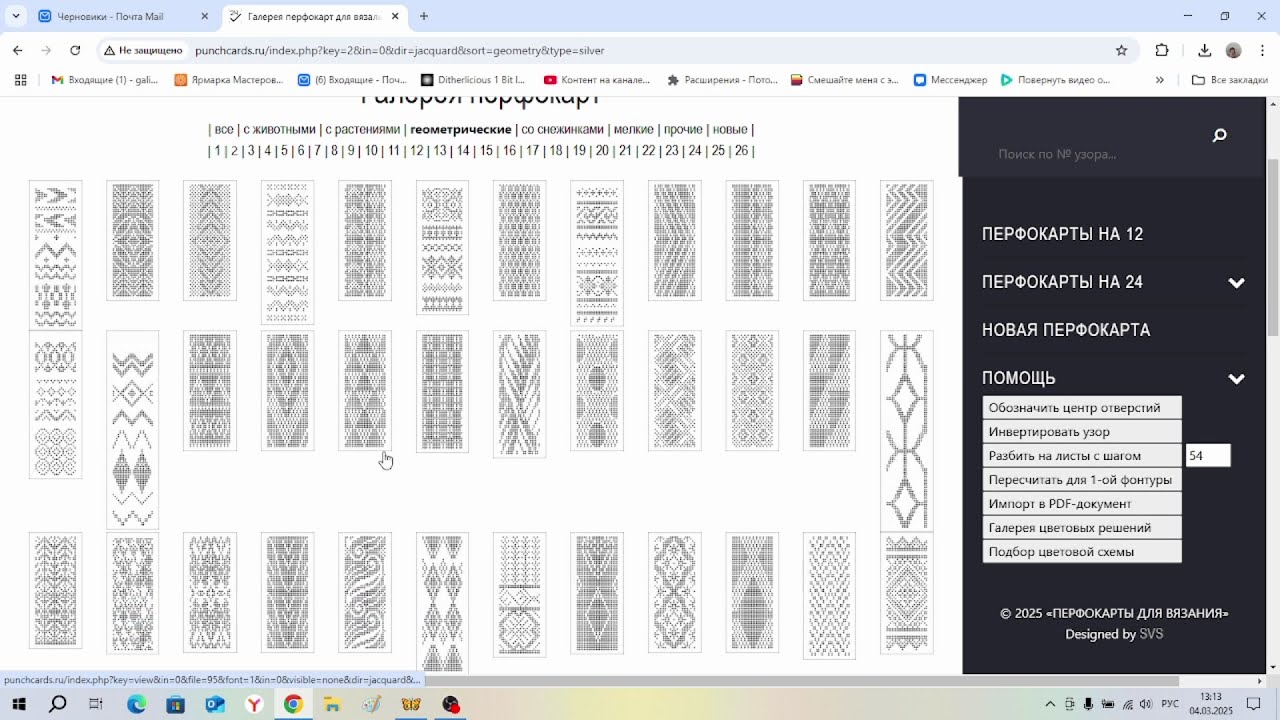Reload the current page

(75, 50)
